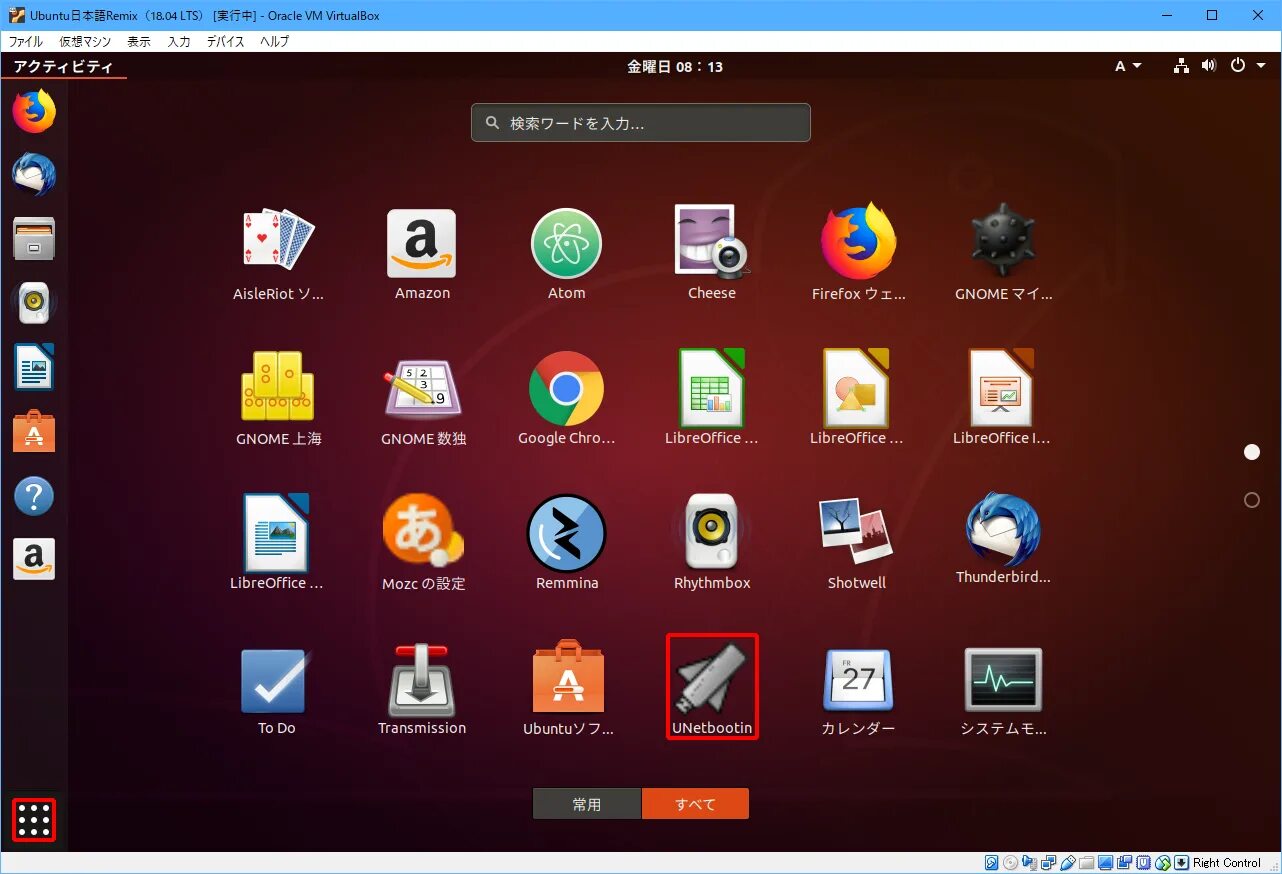Open LibreOffice Writer in app grid
The height and width of the screenshot is (874, 1282).
coord(276,542)
